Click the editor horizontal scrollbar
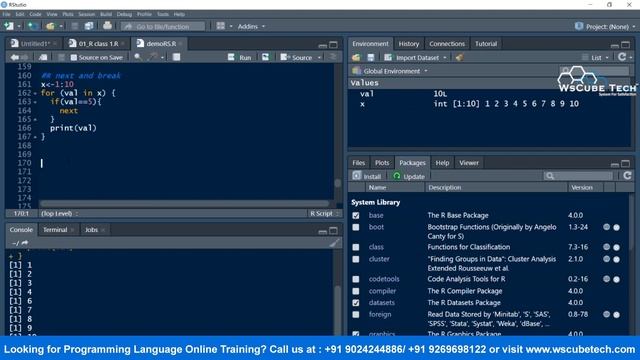 point(184,203)
